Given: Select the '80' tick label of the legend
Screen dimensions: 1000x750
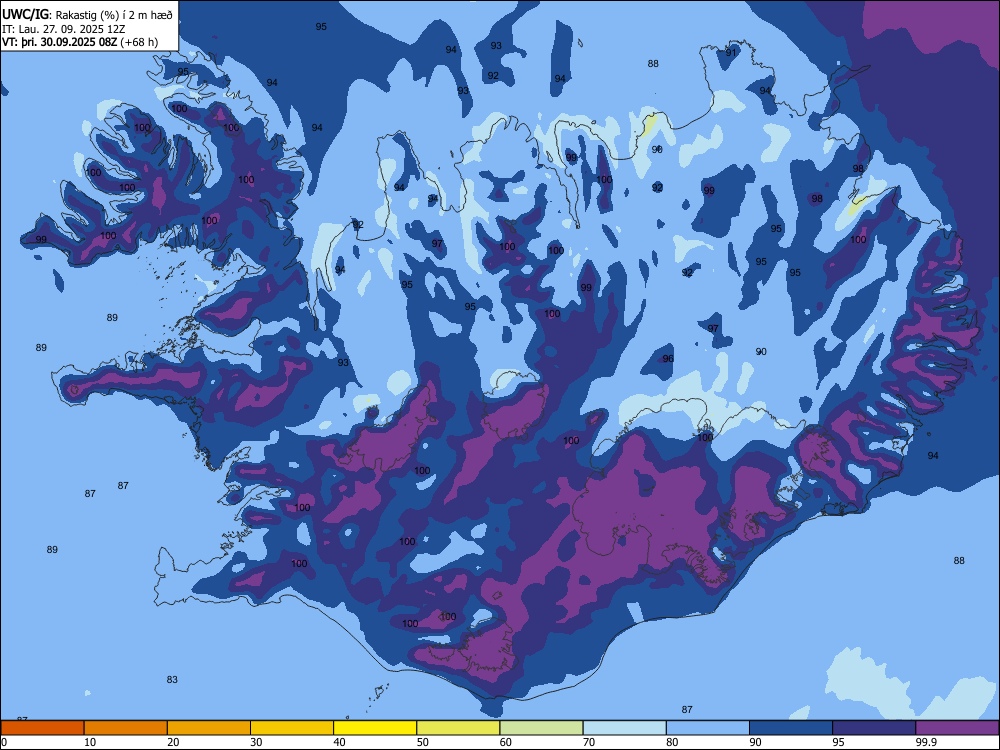Looking at the screenshot, I should [672, 742].
